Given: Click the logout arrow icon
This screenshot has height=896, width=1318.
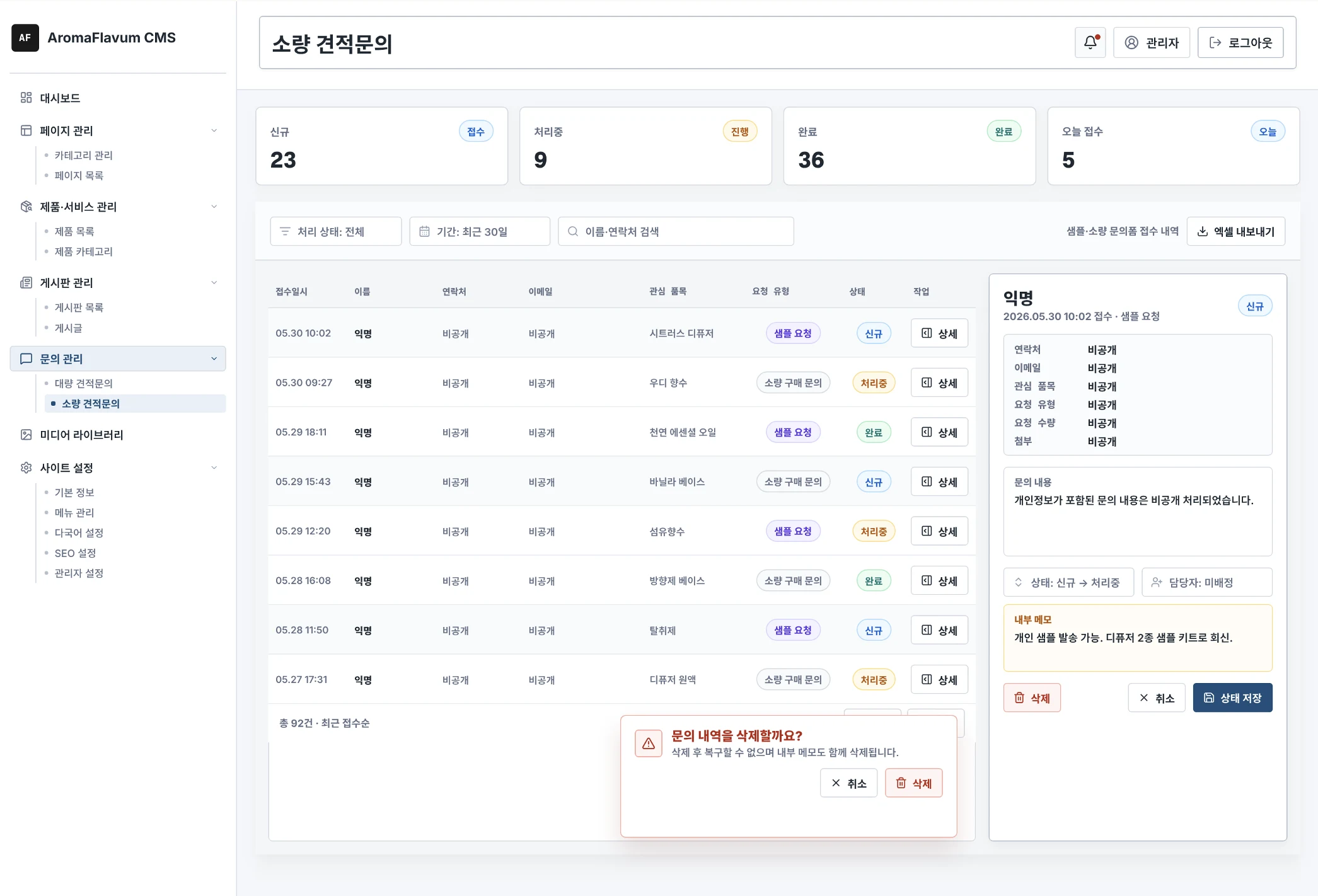Looking at the screenshot, I should click(1215, 43).
